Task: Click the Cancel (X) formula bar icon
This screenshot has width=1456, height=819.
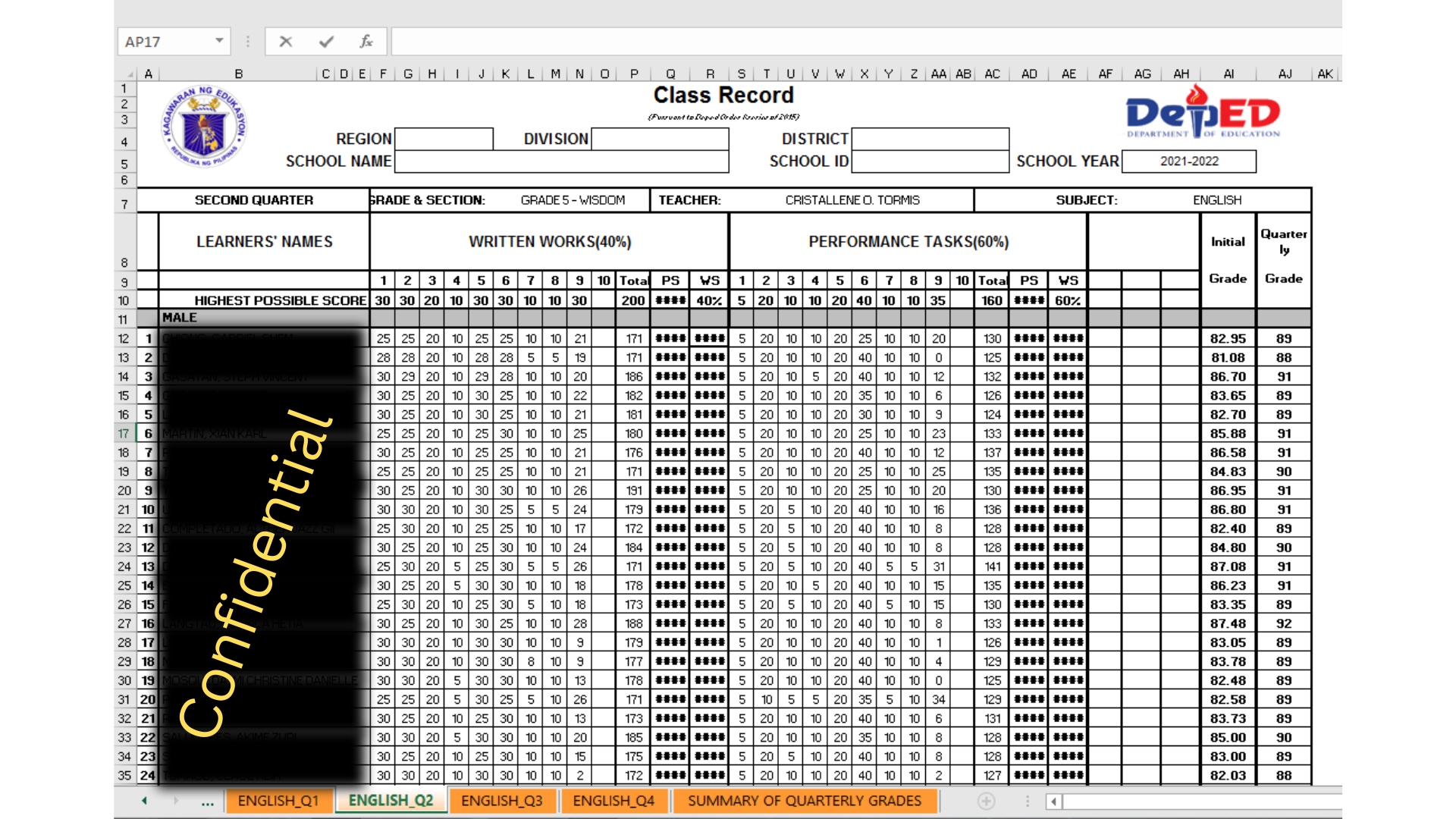Action: [x=286, y=42]
